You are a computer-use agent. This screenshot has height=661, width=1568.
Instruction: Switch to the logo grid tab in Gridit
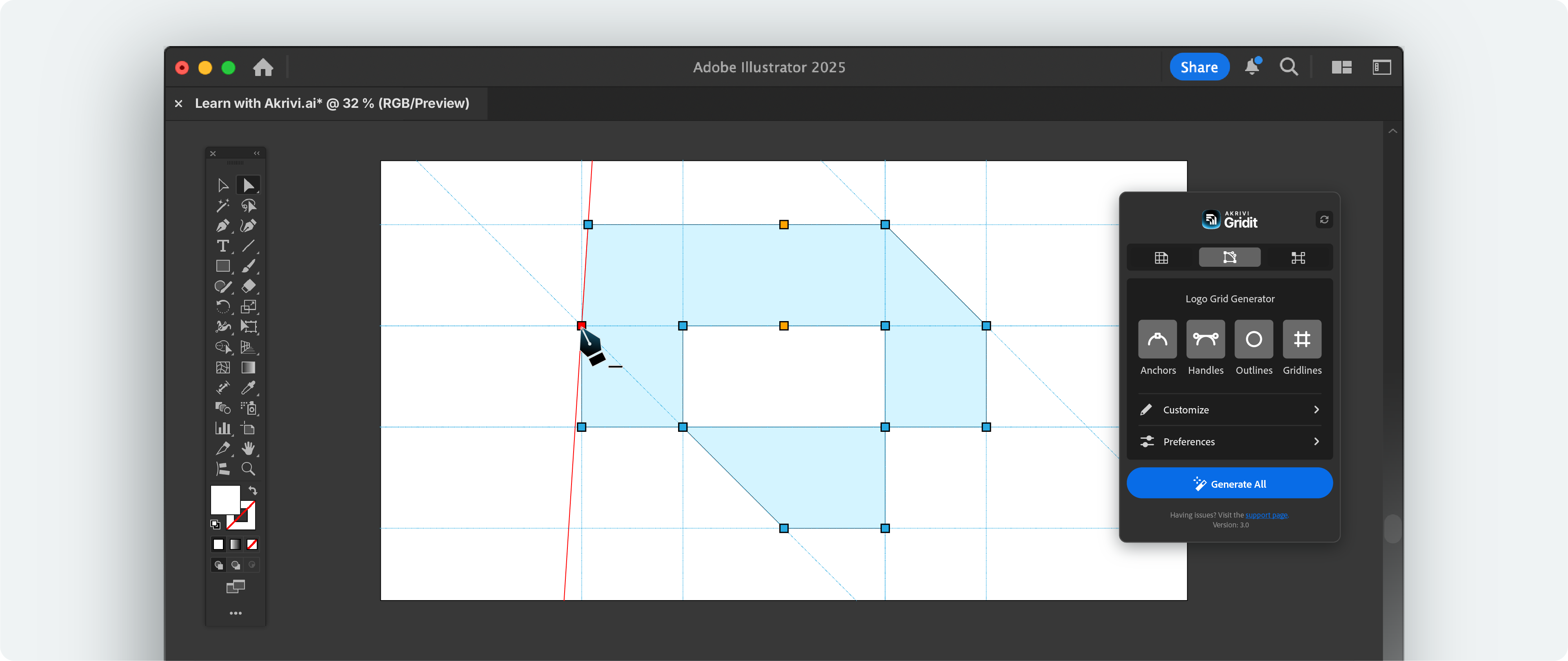pyautogui.click(x=1230, y=257)
